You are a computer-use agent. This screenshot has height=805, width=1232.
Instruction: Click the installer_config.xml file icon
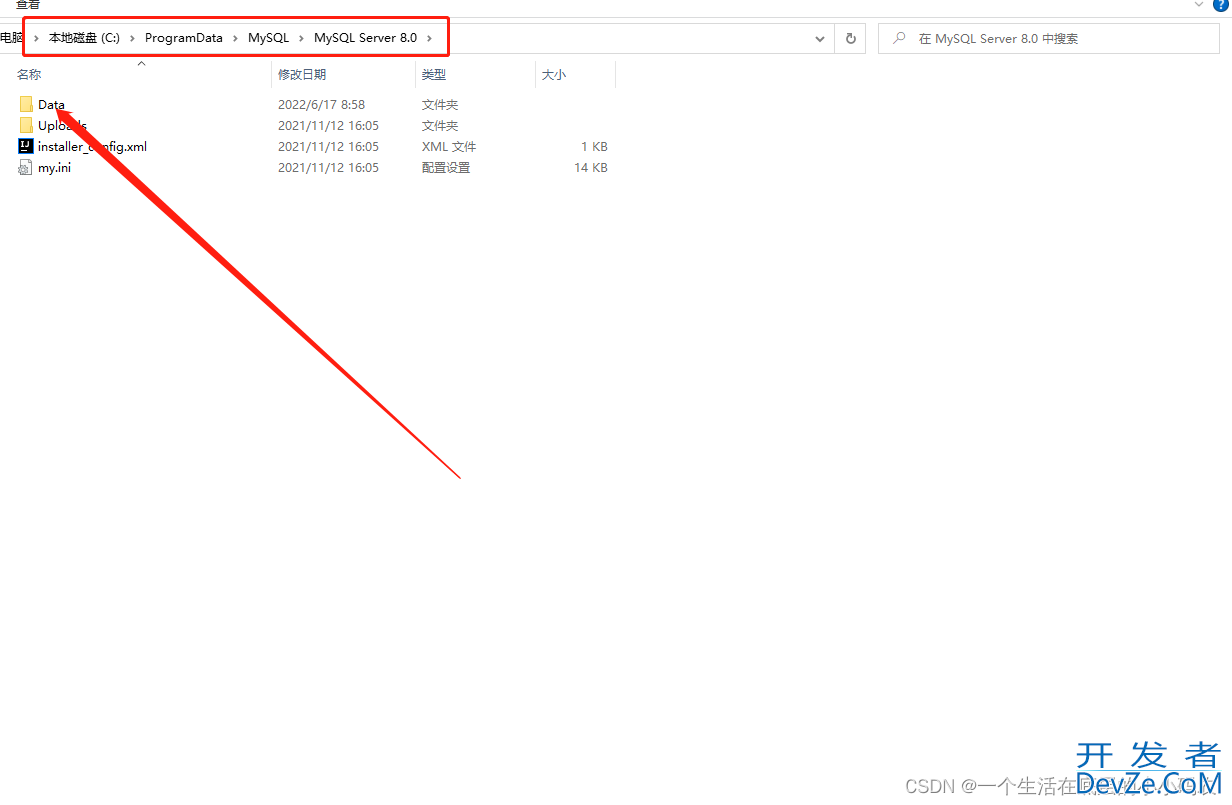(x=26, y=146)
